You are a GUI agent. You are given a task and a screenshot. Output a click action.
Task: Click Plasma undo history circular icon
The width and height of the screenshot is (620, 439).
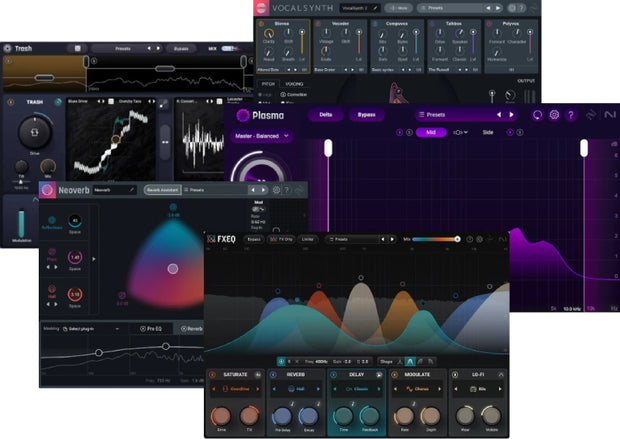(x=537, y=115)
